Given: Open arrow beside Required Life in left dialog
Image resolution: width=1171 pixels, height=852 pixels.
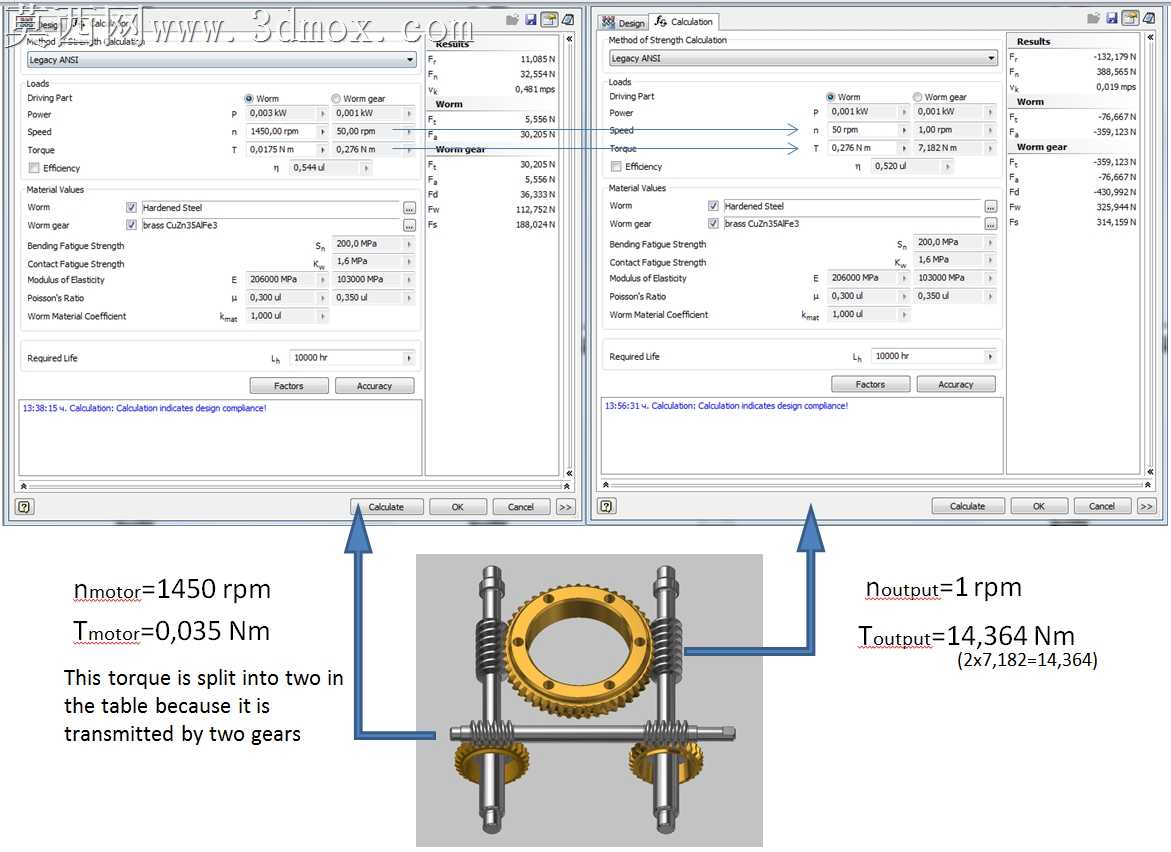Looking at the screenshot, I should pos(409,358).
